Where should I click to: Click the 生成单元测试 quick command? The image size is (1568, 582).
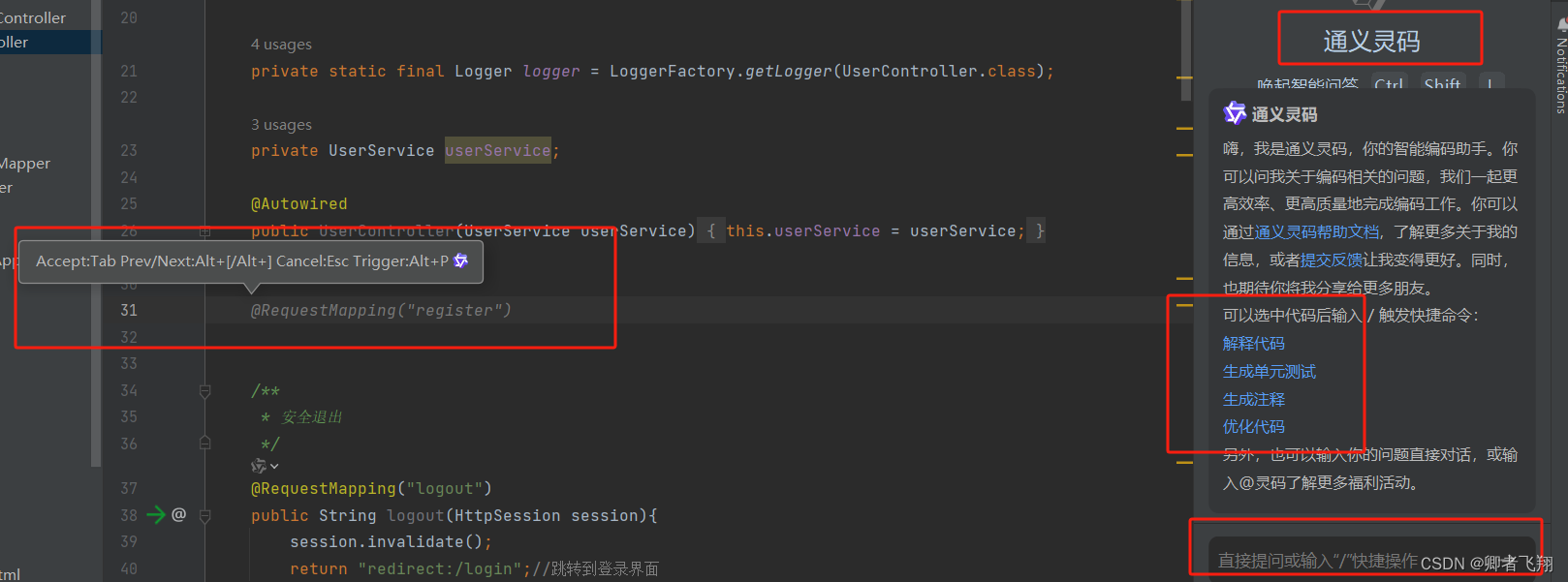click(1270, 372)
